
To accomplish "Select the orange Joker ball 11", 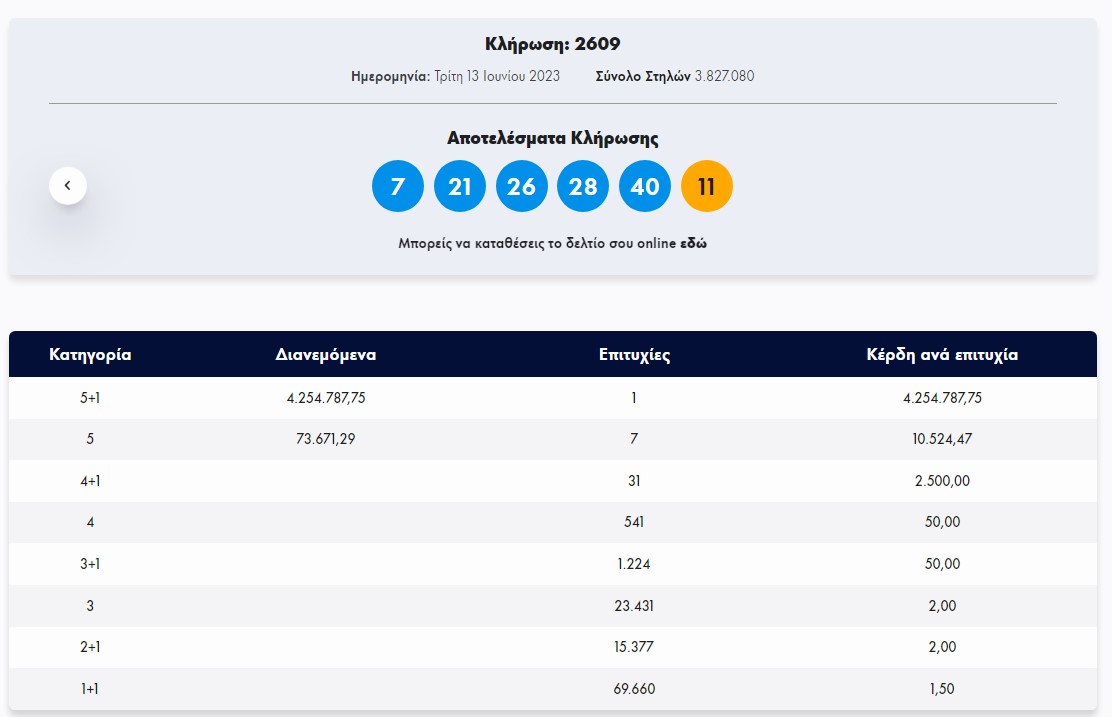I will pos(707,186).
